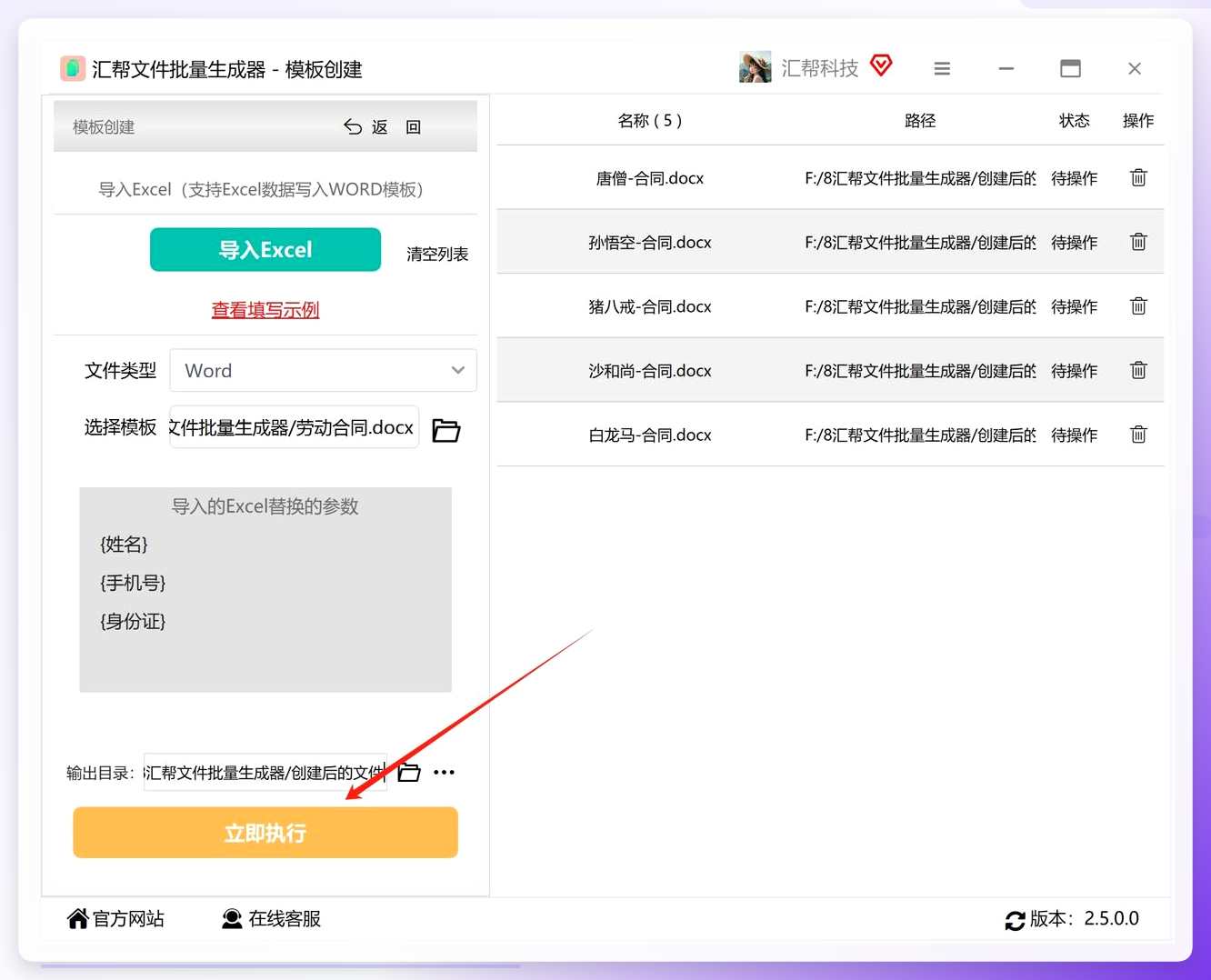The width and height of the screenshot is (1211, 980).
Task: Delete the 唐僧-合同.docx row via trash icon
Action: pos(1138,177)
